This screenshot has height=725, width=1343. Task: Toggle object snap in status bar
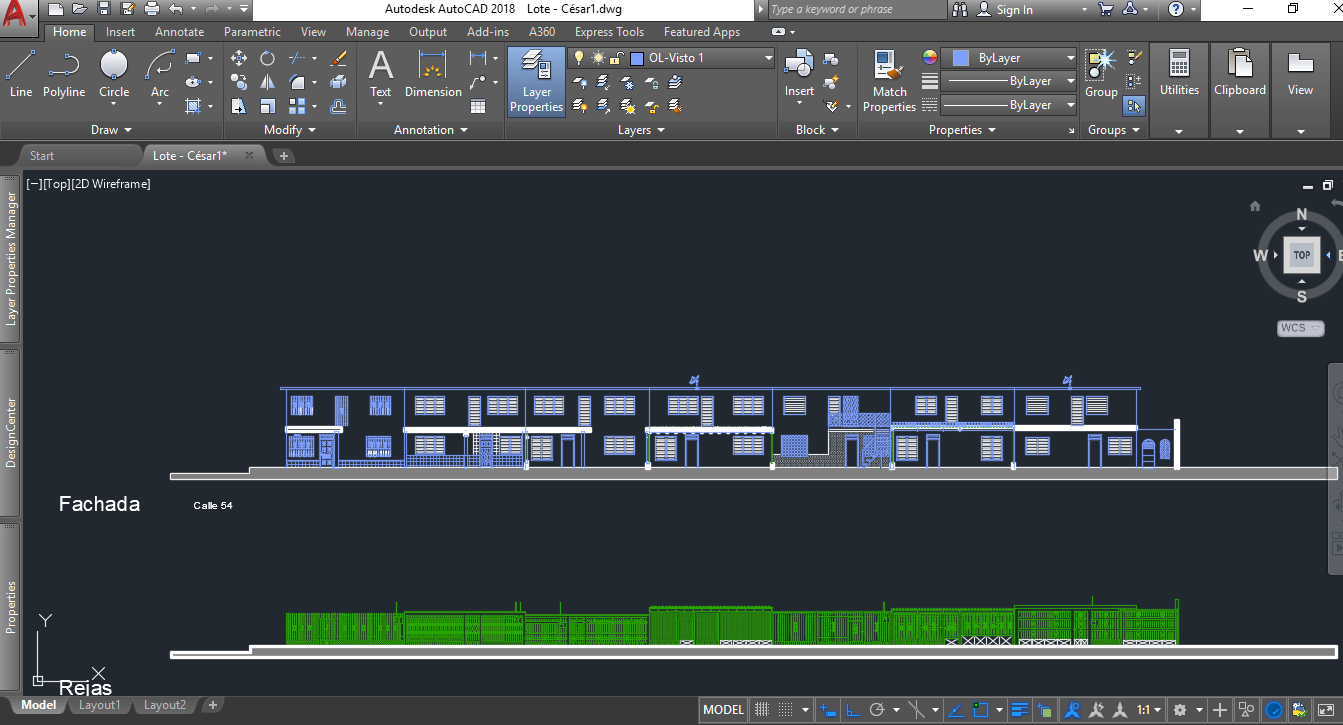pos(981,710)
